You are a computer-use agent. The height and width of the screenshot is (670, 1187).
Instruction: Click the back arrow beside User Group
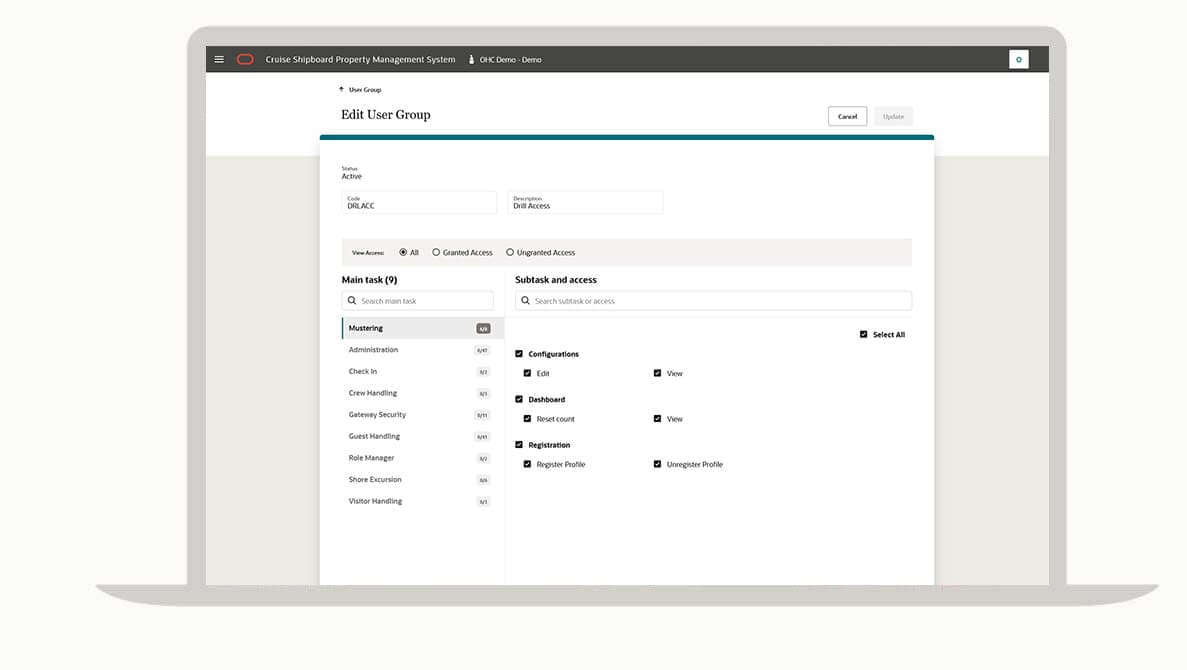tap(342, 90)
